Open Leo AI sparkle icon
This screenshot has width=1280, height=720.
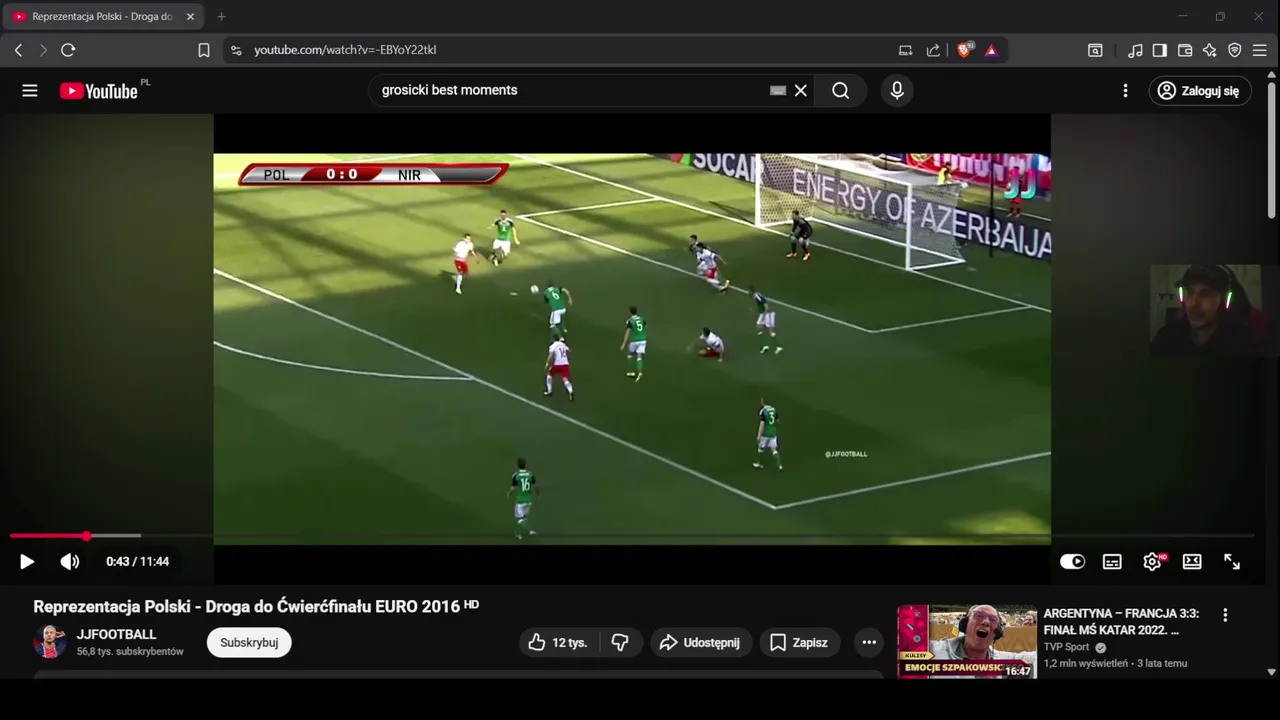[1210, 50]
